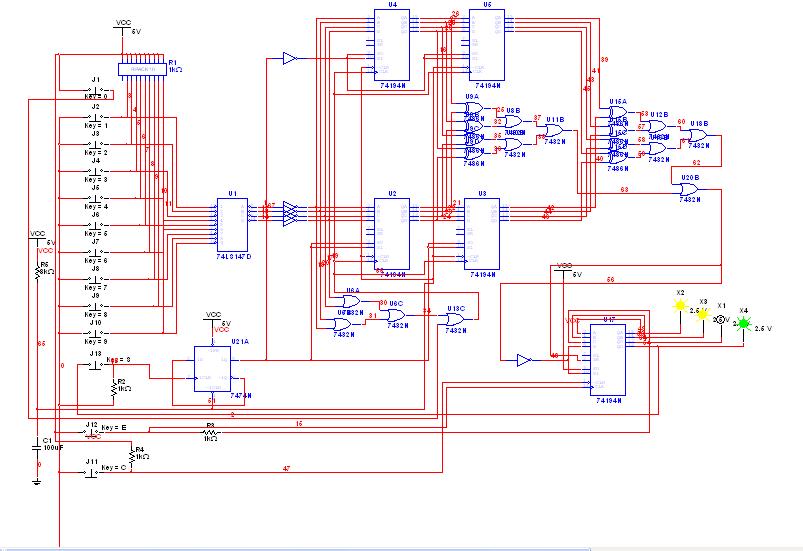Toggle switch J11 labeled Key = C

point(92,472)
